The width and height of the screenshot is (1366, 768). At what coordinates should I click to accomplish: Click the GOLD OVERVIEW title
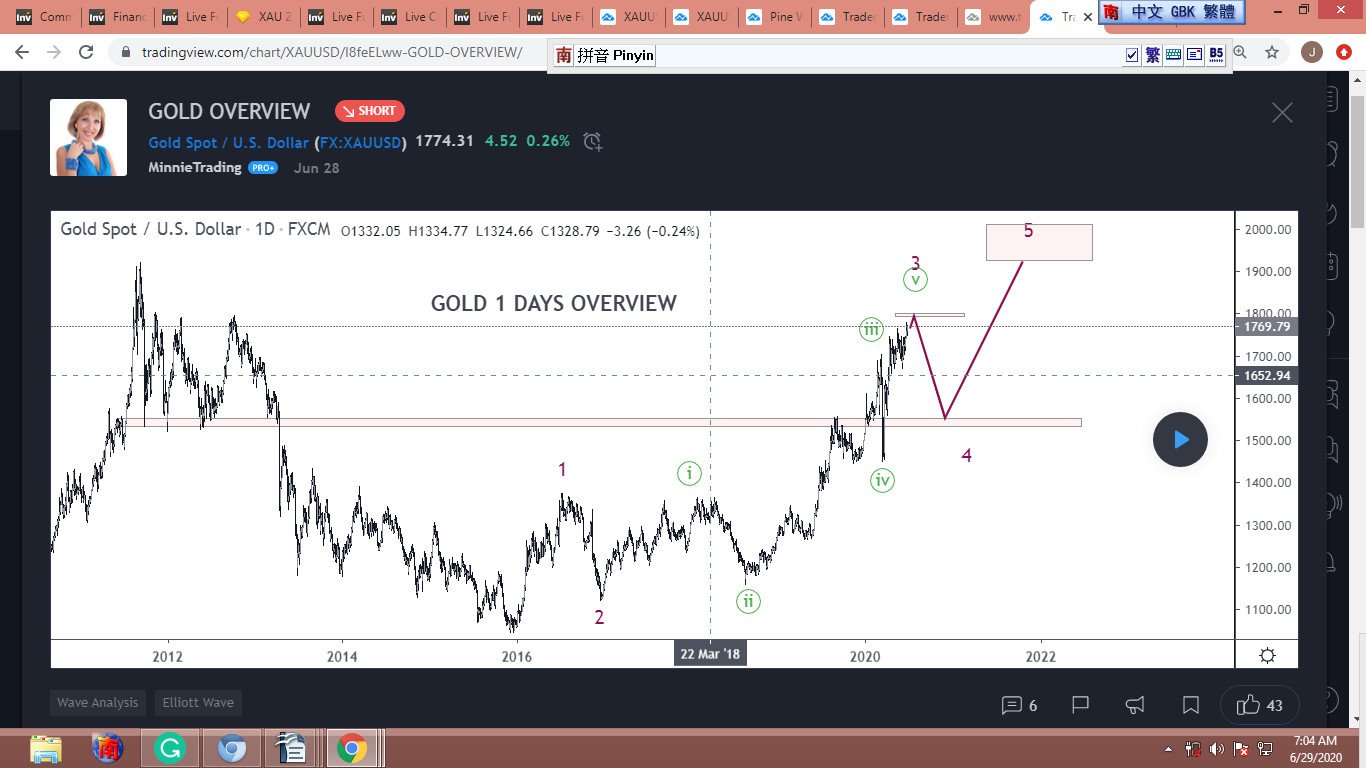[x=229, y=111]
